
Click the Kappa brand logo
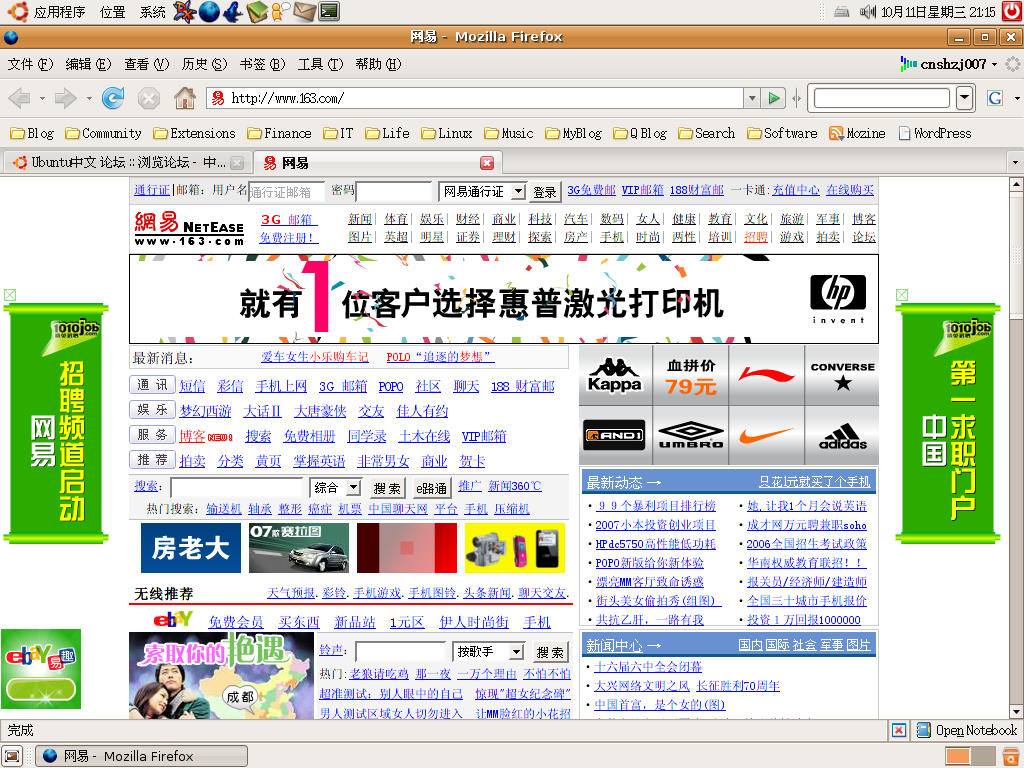coord(615,376)
